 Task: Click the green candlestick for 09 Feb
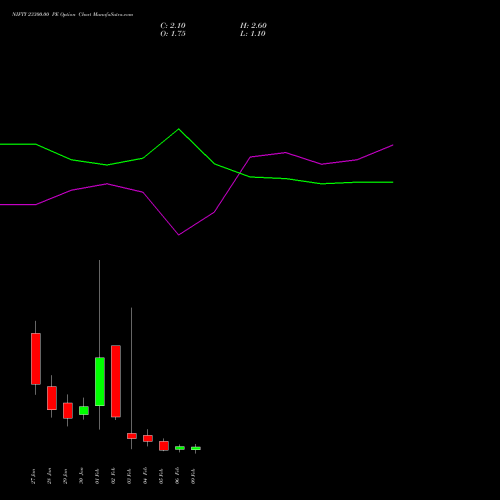click(196, 448)
